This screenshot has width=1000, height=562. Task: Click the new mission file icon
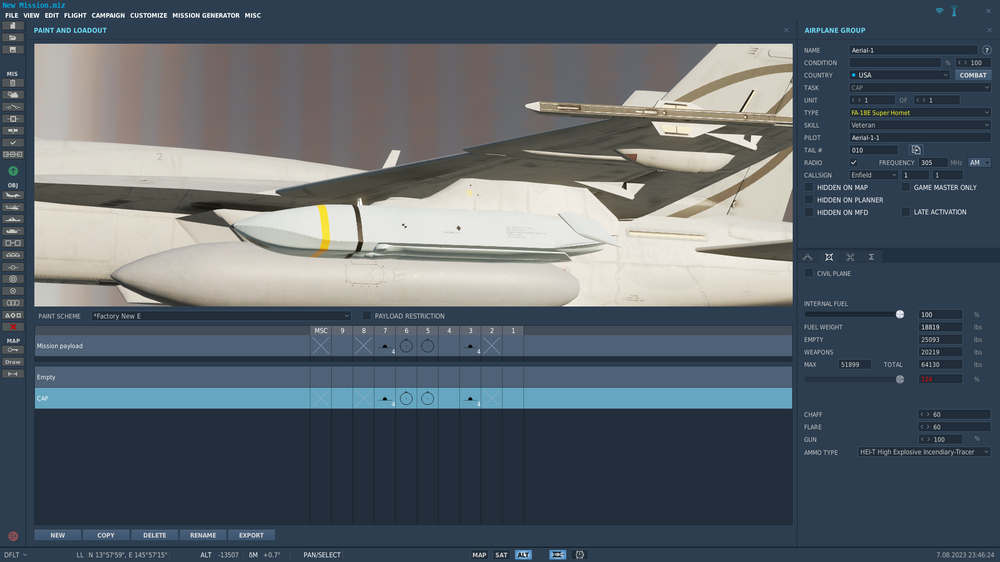(x=12, y=26)
